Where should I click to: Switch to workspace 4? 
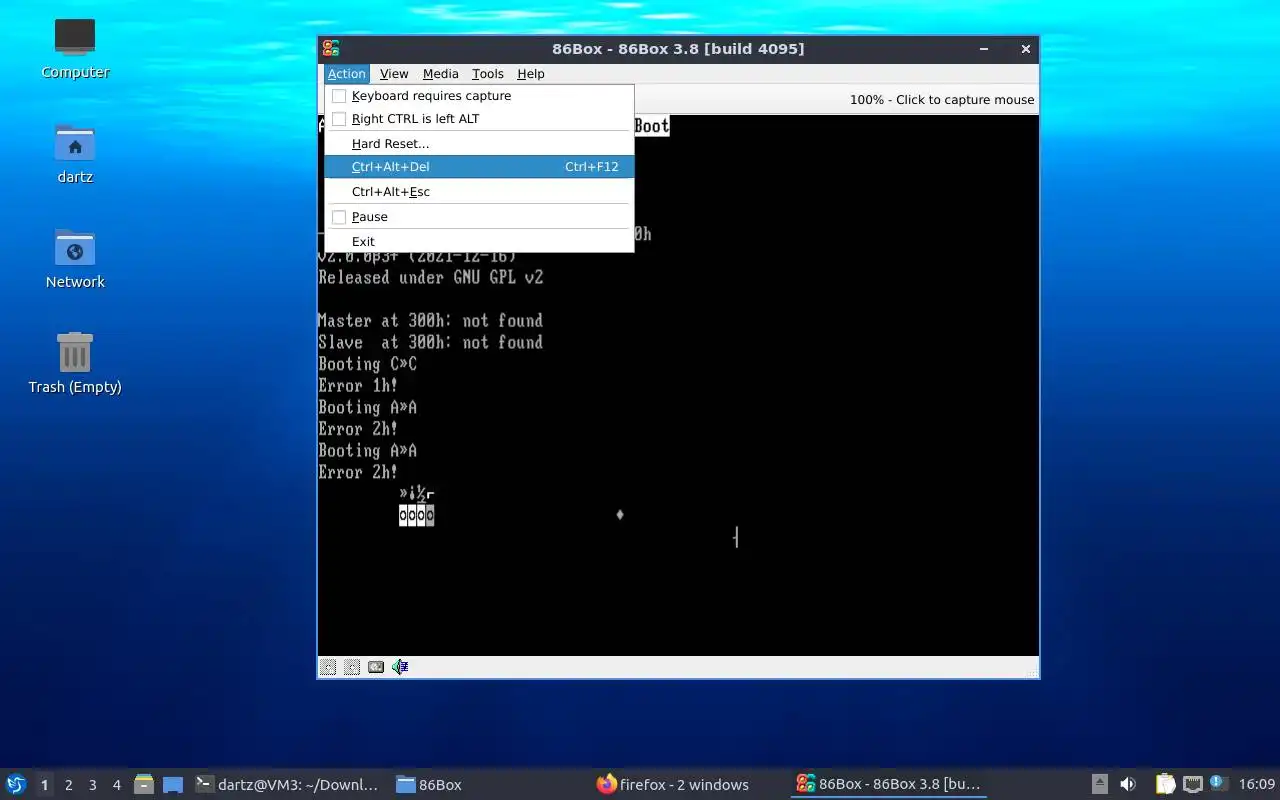117,785
